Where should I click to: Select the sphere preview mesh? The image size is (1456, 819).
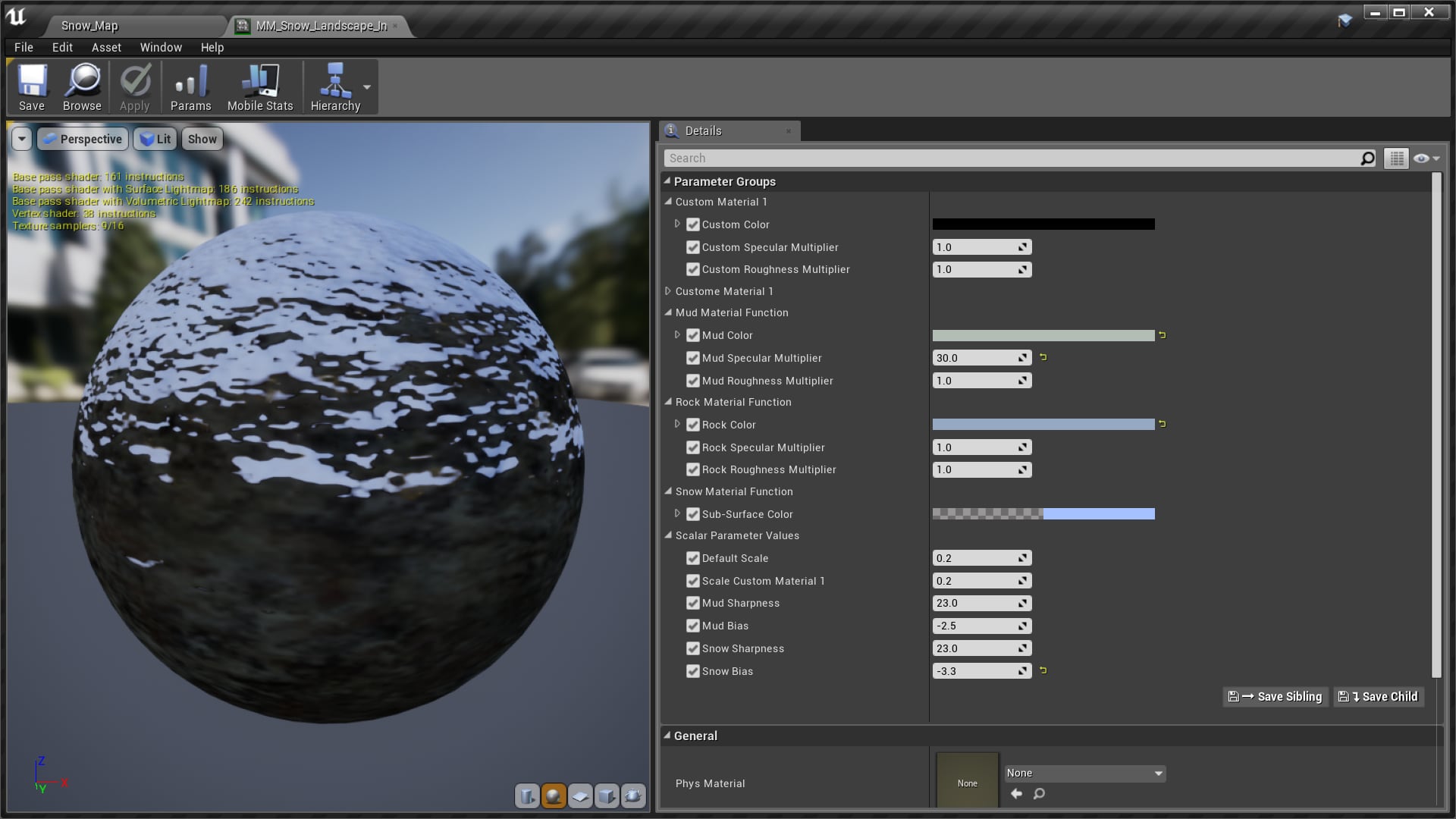coord(554,795)
